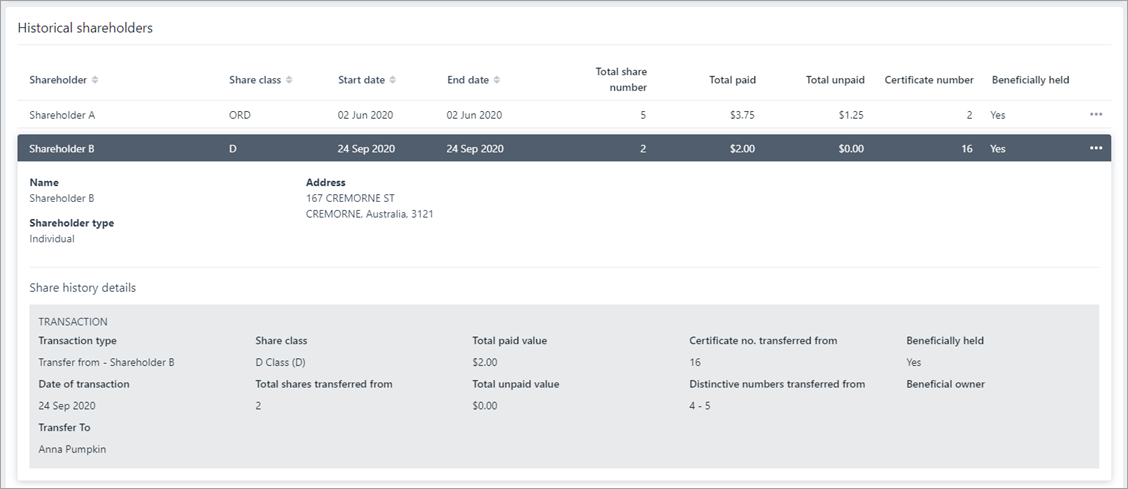Collapse the highlighted Shareholder B row
Viewport: 1128px width, 489px height.
(x=62, y=149)
